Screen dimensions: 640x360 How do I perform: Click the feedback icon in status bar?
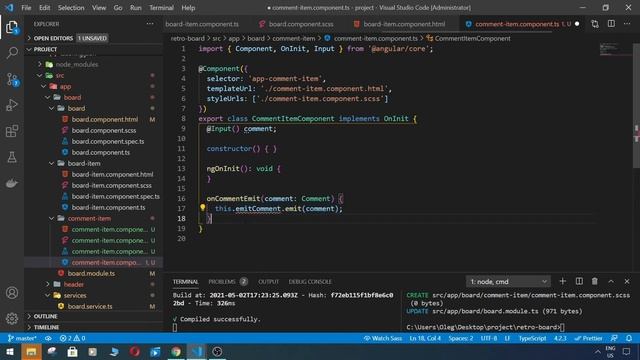[x=614, y=338]
